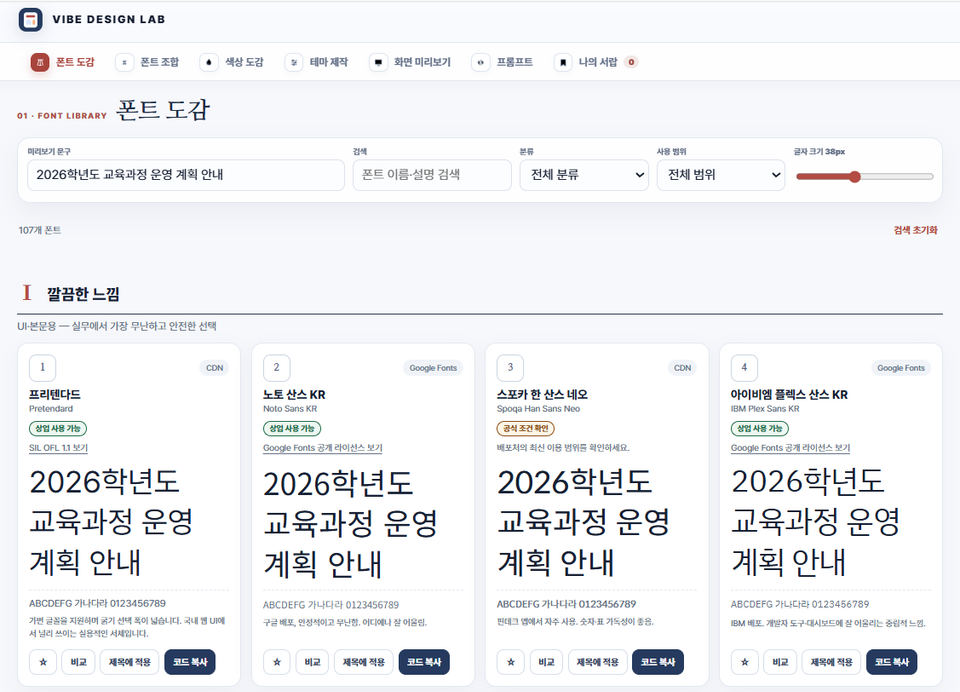Favorite 프리텐다드 with the star button
The width and height of the screenshot is (960, 692).
[43, 662]
